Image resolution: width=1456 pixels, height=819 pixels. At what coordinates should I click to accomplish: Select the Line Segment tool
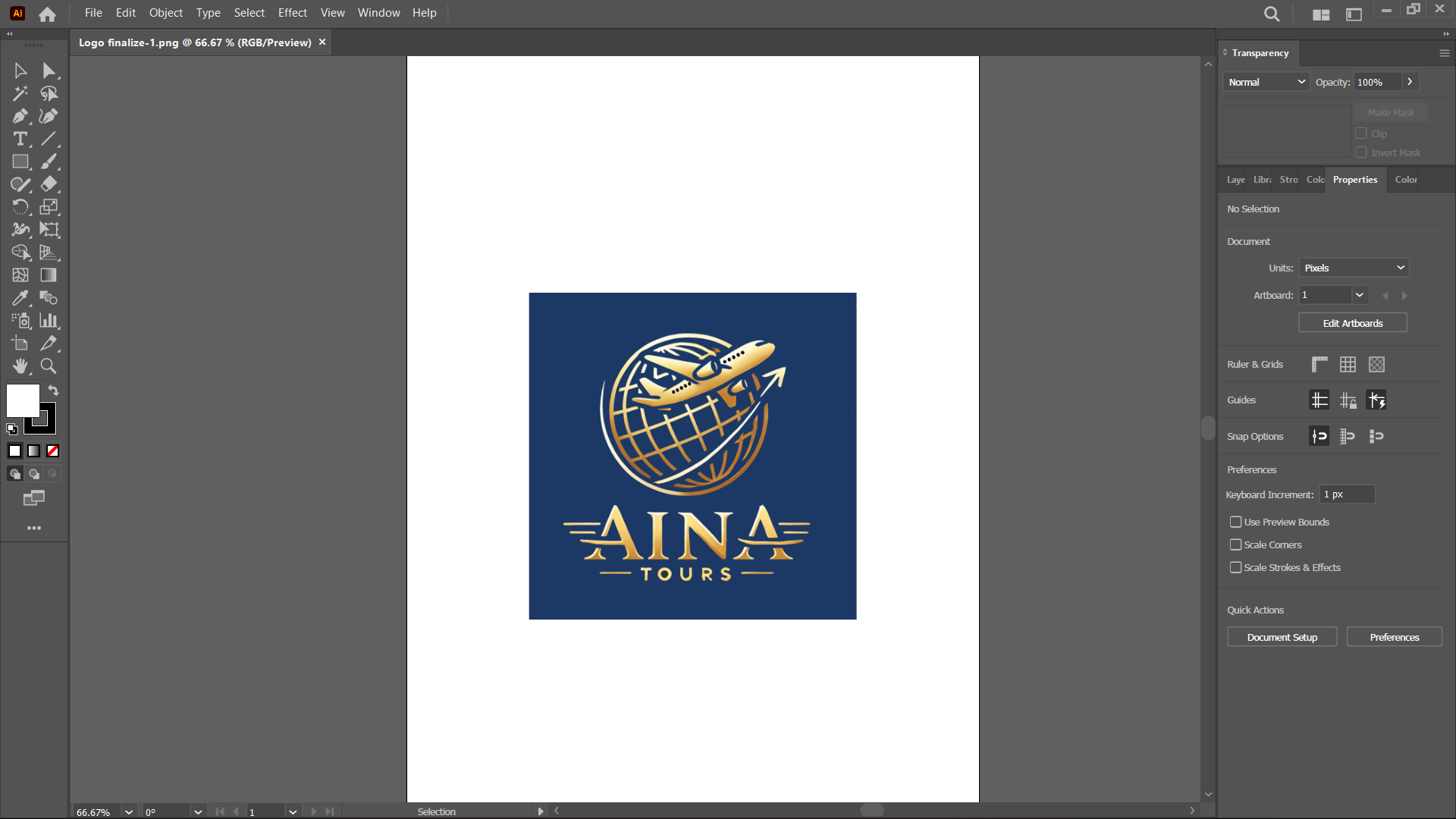49,139
